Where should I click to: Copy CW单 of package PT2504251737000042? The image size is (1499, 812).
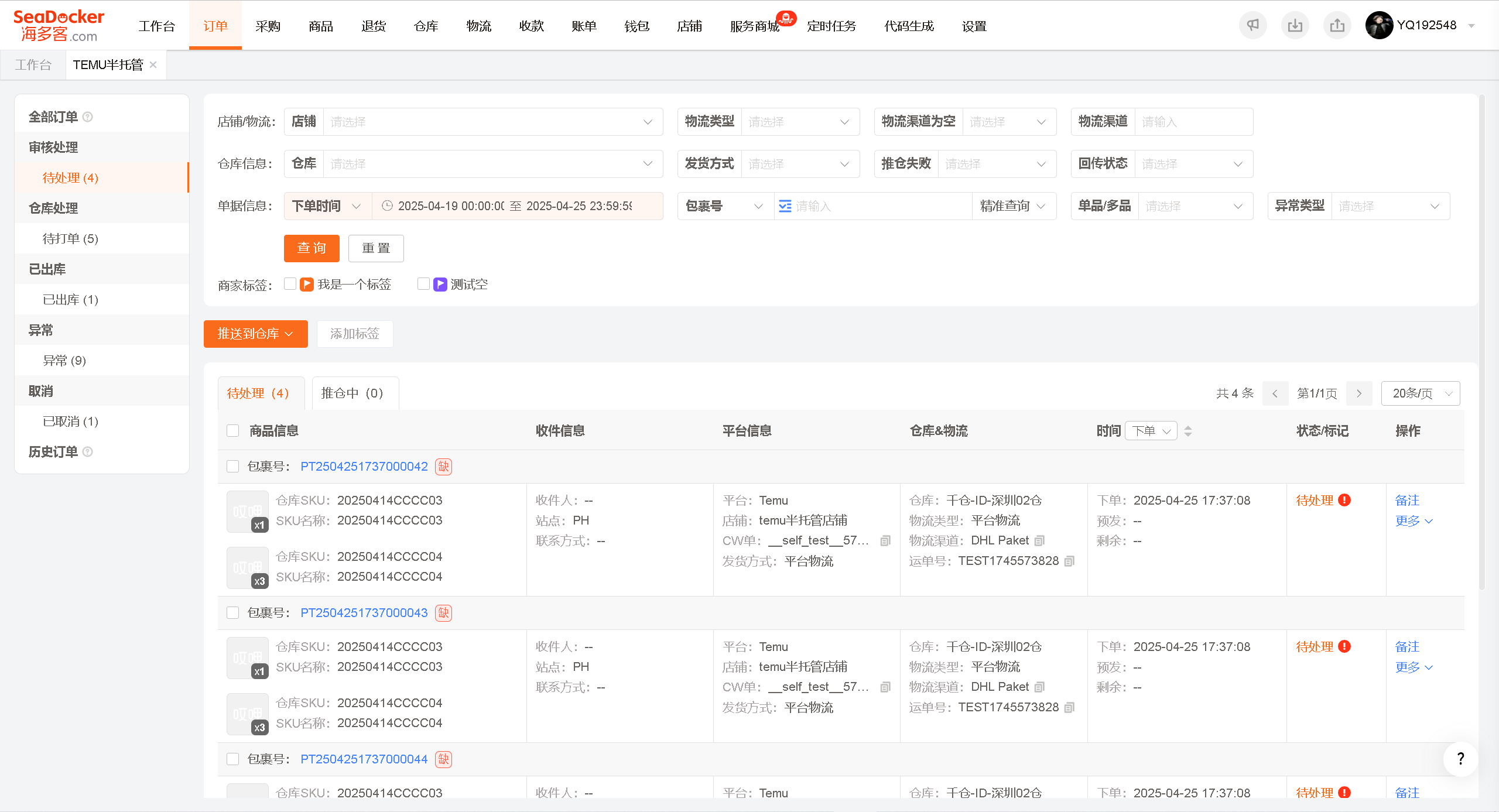(885, 541)
